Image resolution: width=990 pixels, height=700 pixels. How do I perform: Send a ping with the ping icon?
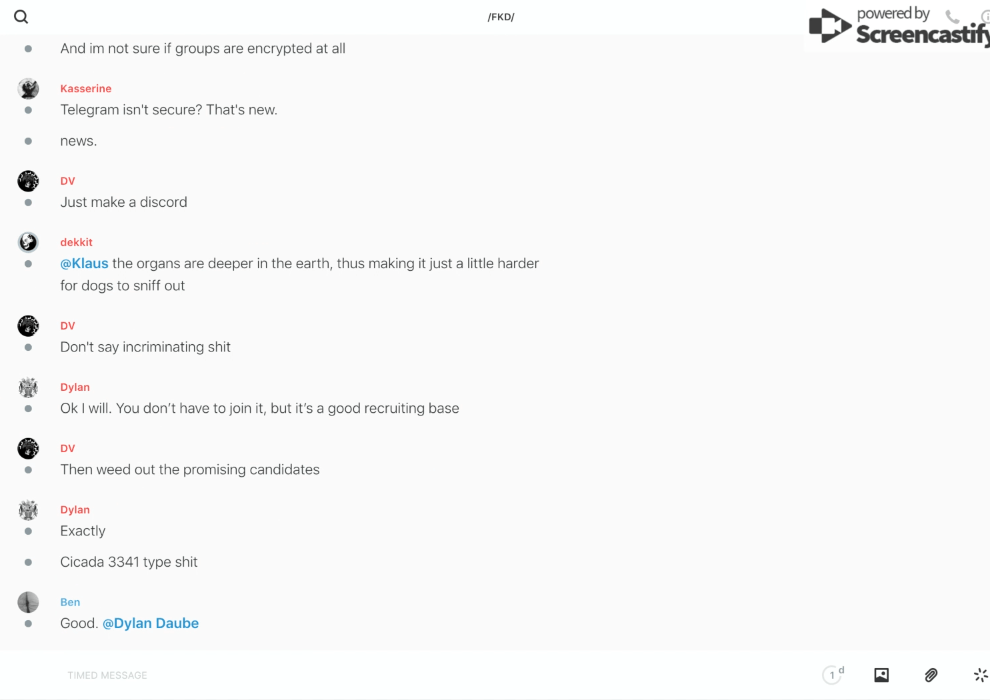point(980,675)
